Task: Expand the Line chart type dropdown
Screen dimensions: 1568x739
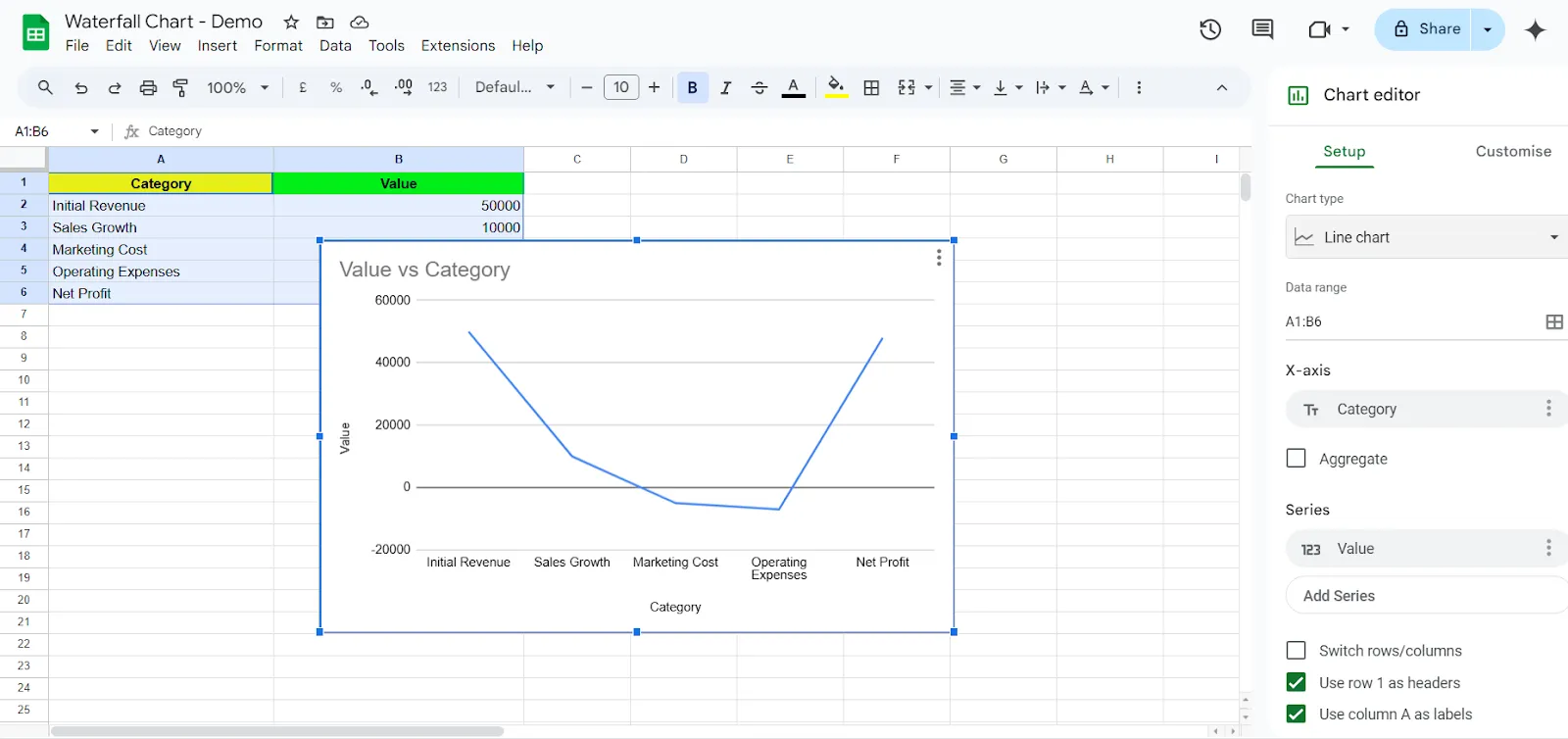Action: click(x=1427, y=237)
